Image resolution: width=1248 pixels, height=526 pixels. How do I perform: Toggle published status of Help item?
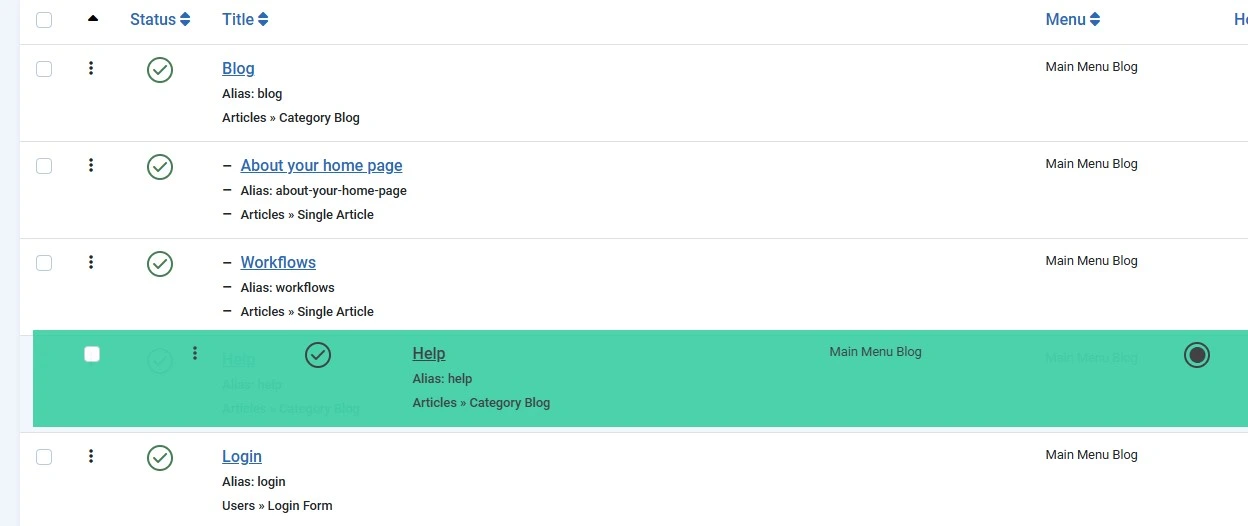coord(318,355)
